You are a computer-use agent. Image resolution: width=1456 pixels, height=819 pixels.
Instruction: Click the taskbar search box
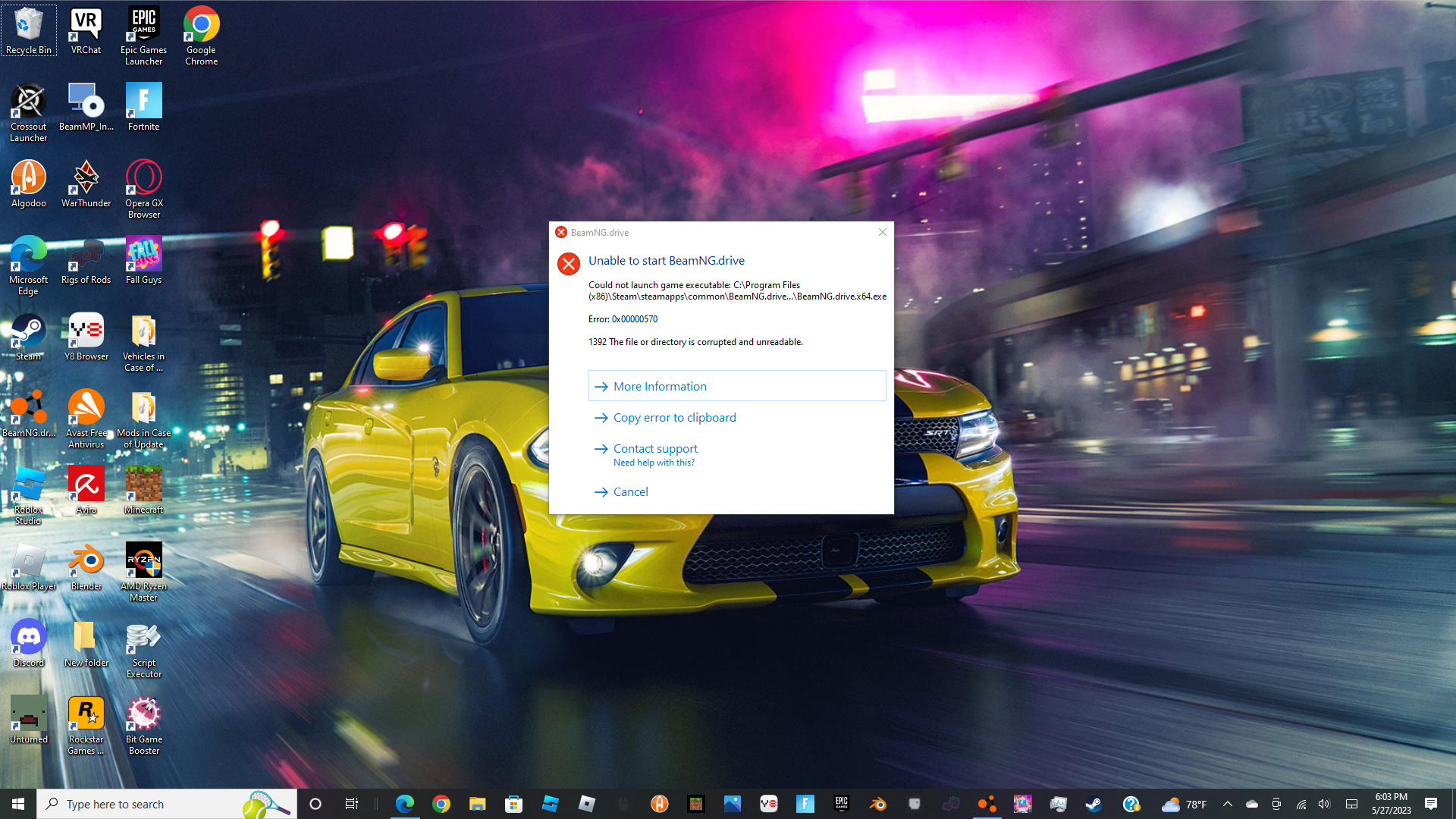(x=167, y=804)
